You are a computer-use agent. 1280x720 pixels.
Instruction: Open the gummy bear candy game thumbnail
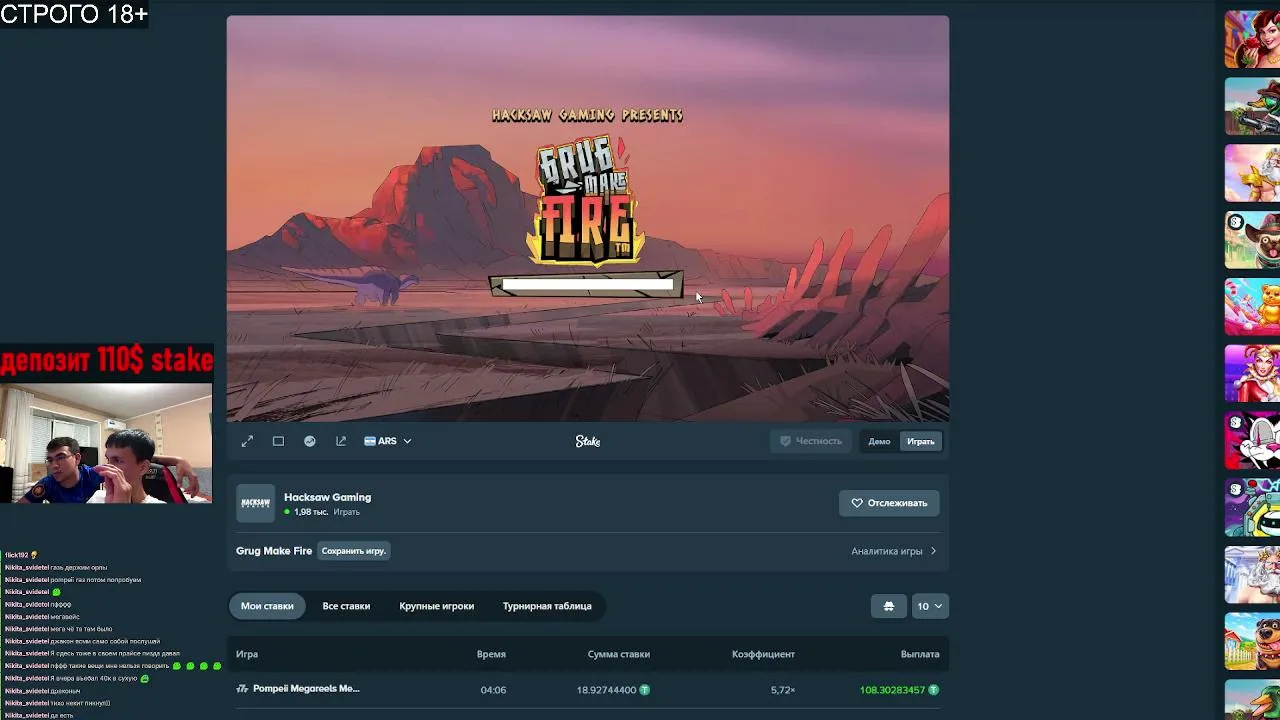(x=1252, y=307)
